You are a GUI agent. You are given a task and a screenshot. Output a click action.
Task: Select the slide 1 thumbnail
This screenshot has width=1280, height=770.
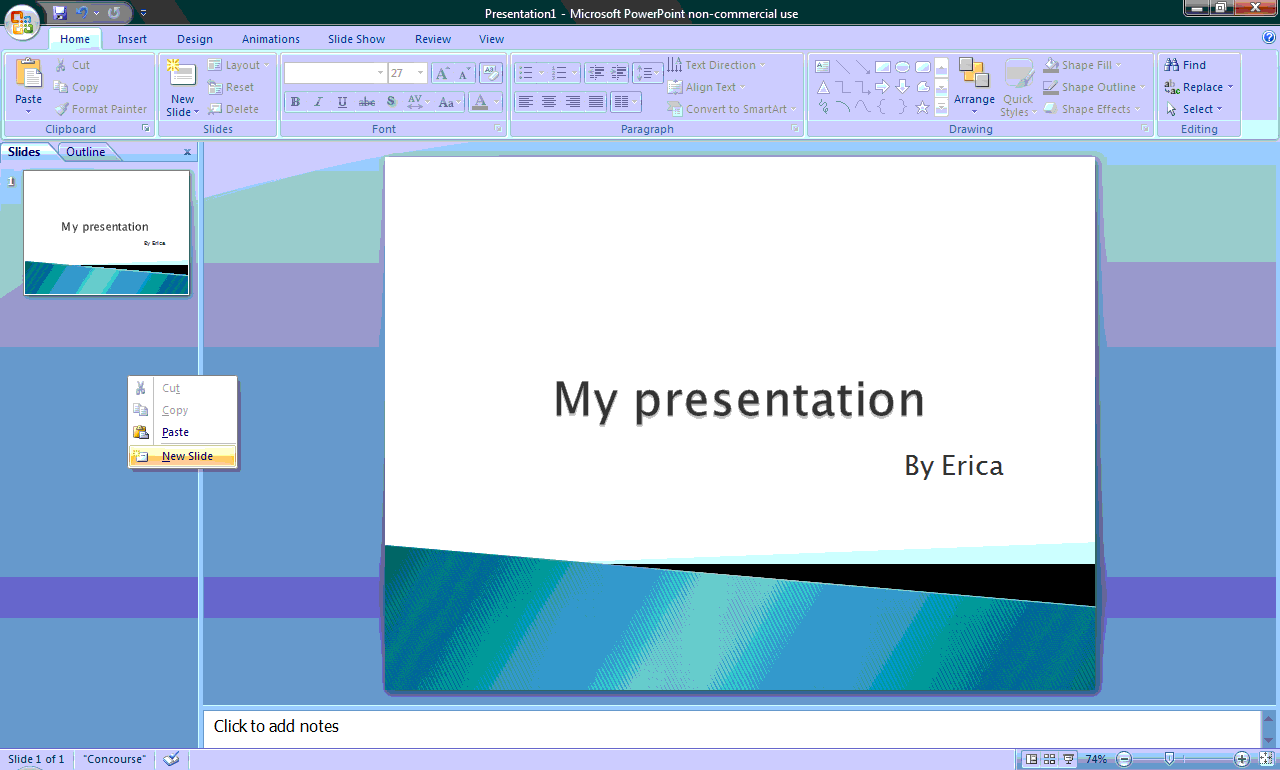pos(105,233)
